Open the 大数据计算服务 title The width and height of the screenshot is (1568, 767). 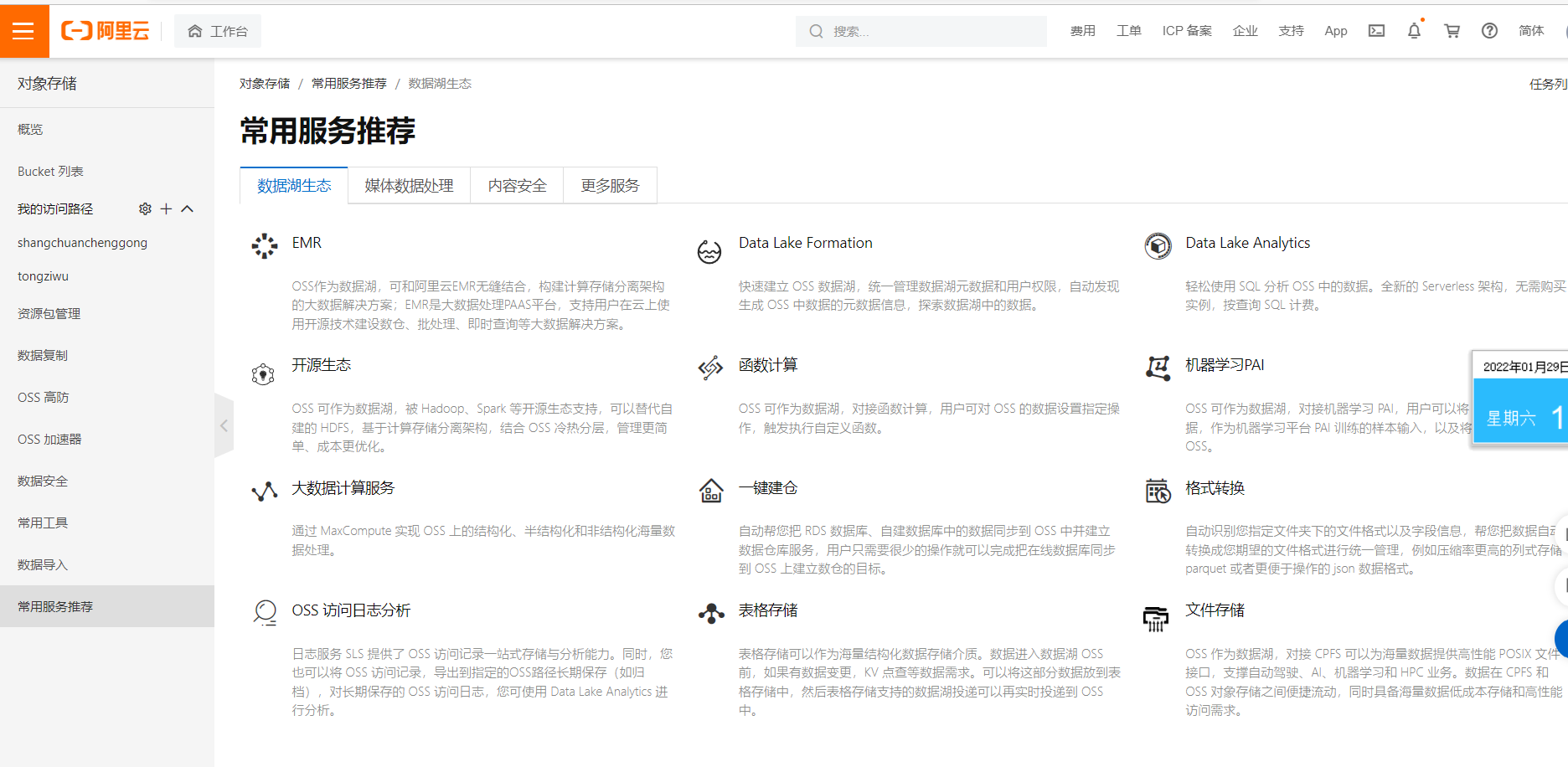point(343,488)
